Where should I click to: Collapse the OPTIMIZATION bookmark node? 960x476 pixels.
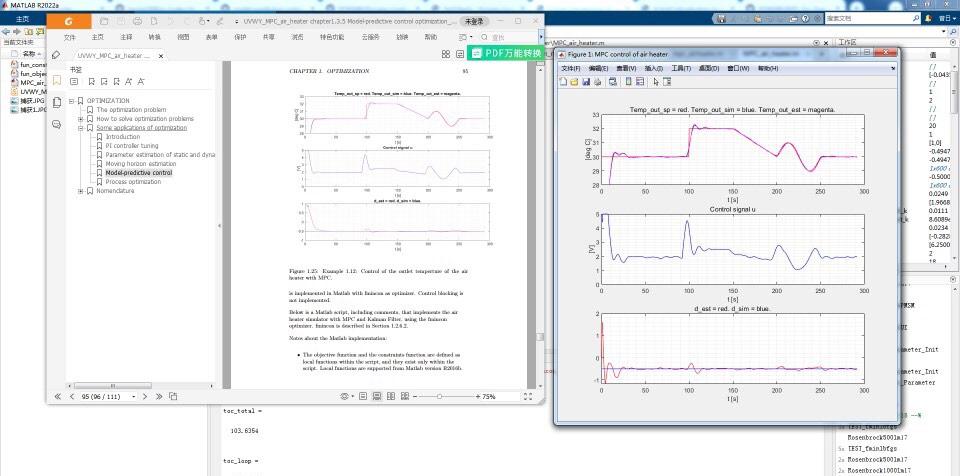pyautogui.click(x=72, y=100)
